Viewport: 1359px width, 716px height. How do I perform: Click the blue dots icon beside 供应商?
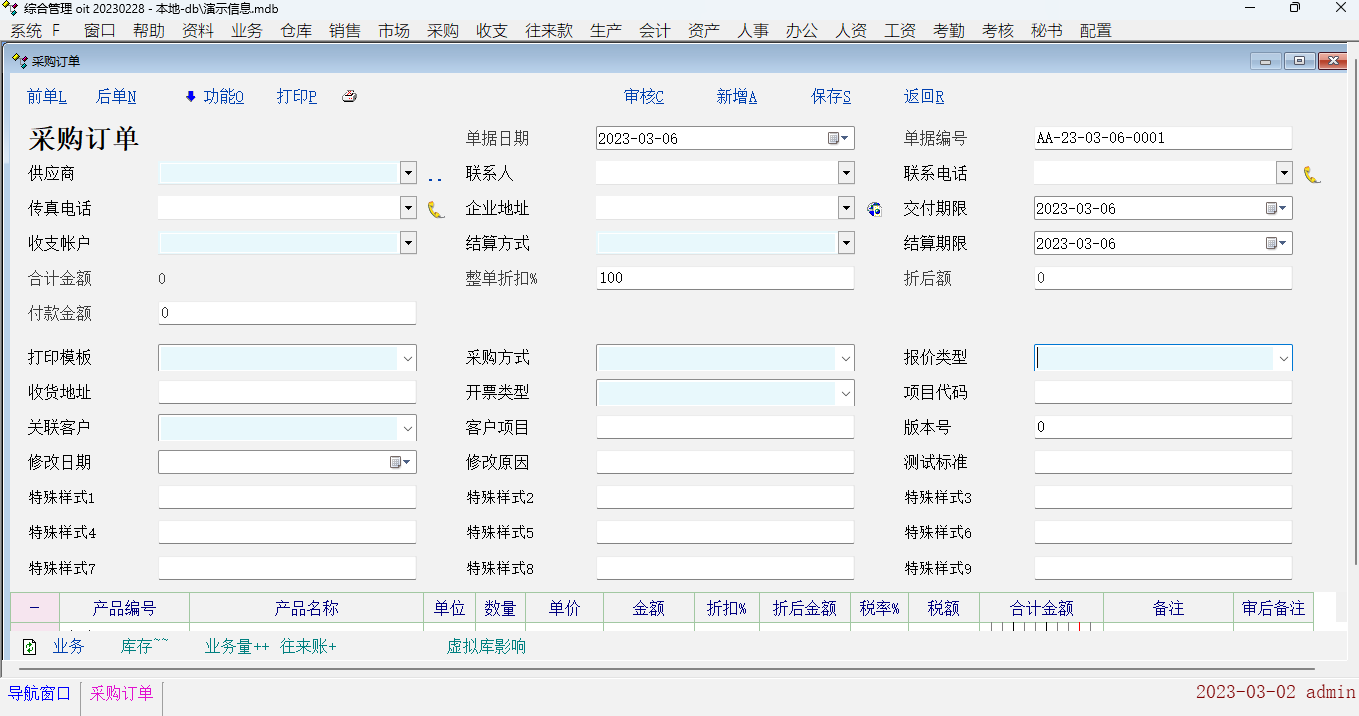point(435,178)
